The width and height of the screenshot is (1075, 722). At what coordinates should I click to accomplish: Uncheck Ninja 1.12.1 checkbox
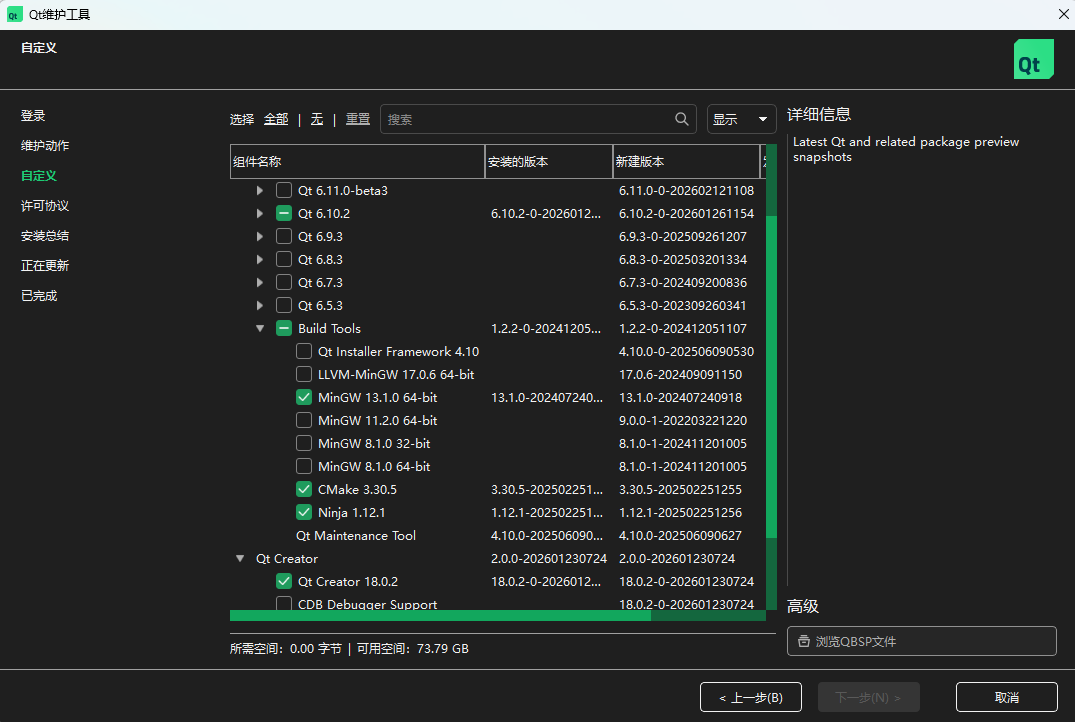click(x=304, y=512)
